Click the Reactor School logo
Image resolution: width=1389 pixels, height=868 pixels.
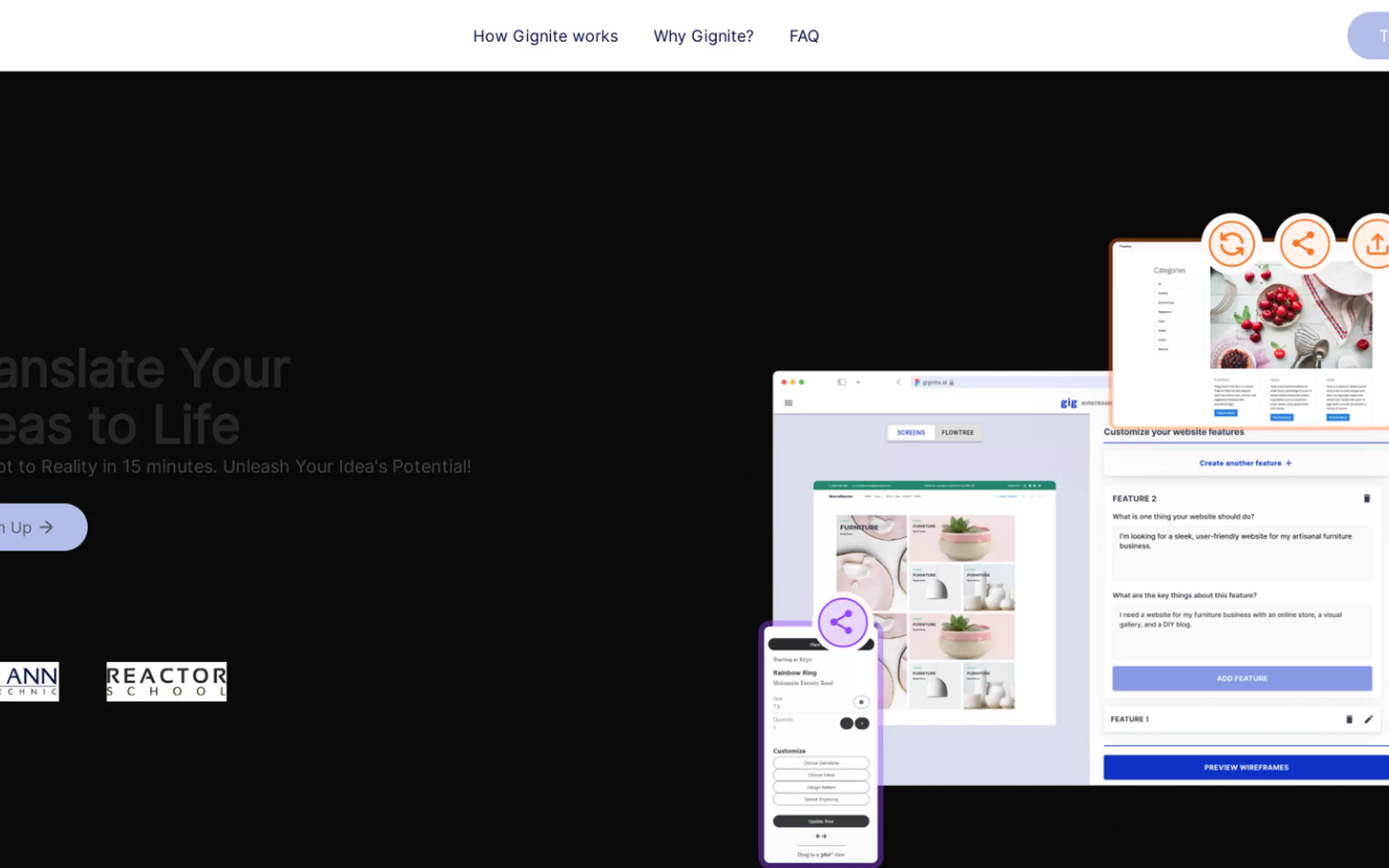tap(167, 682)
